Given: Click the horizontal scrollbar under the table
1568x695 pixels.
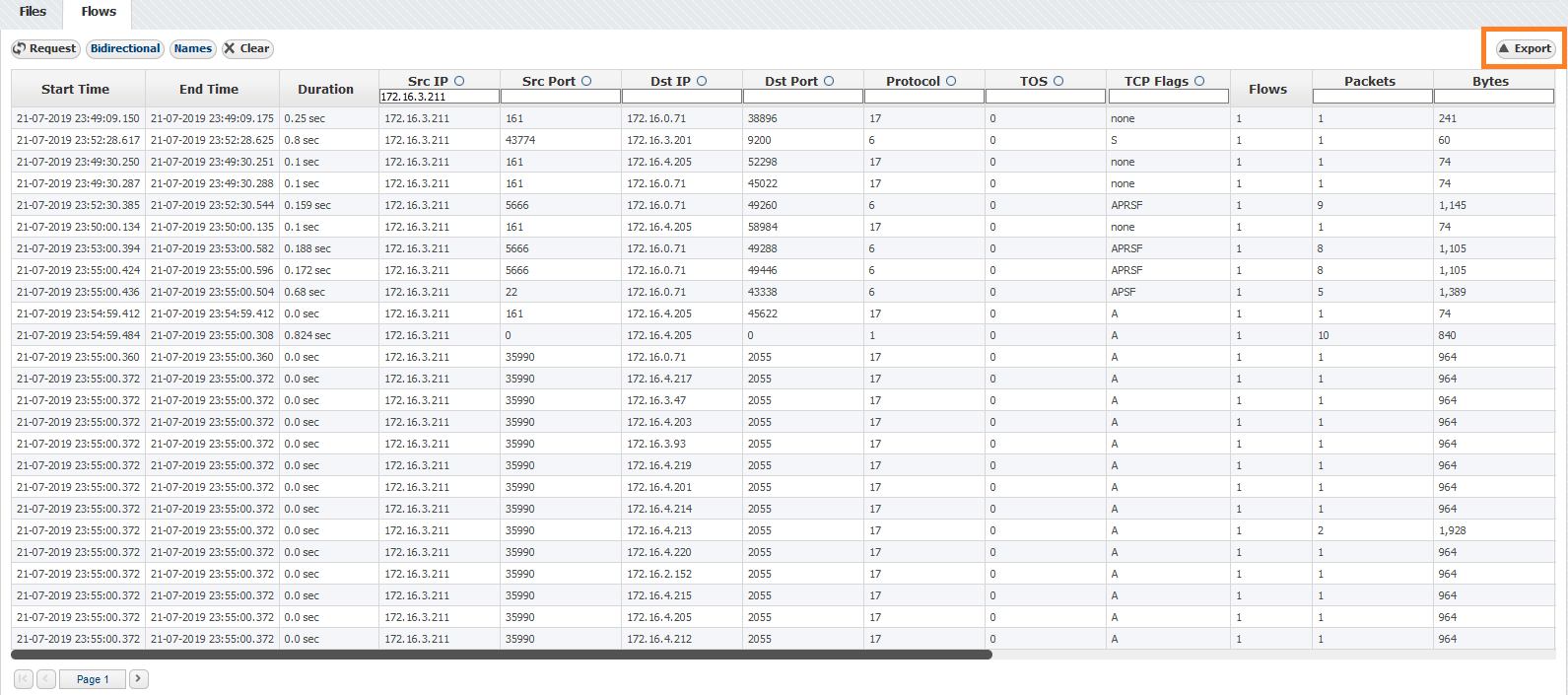Looking at the screenshot, I should coord(501,655).
